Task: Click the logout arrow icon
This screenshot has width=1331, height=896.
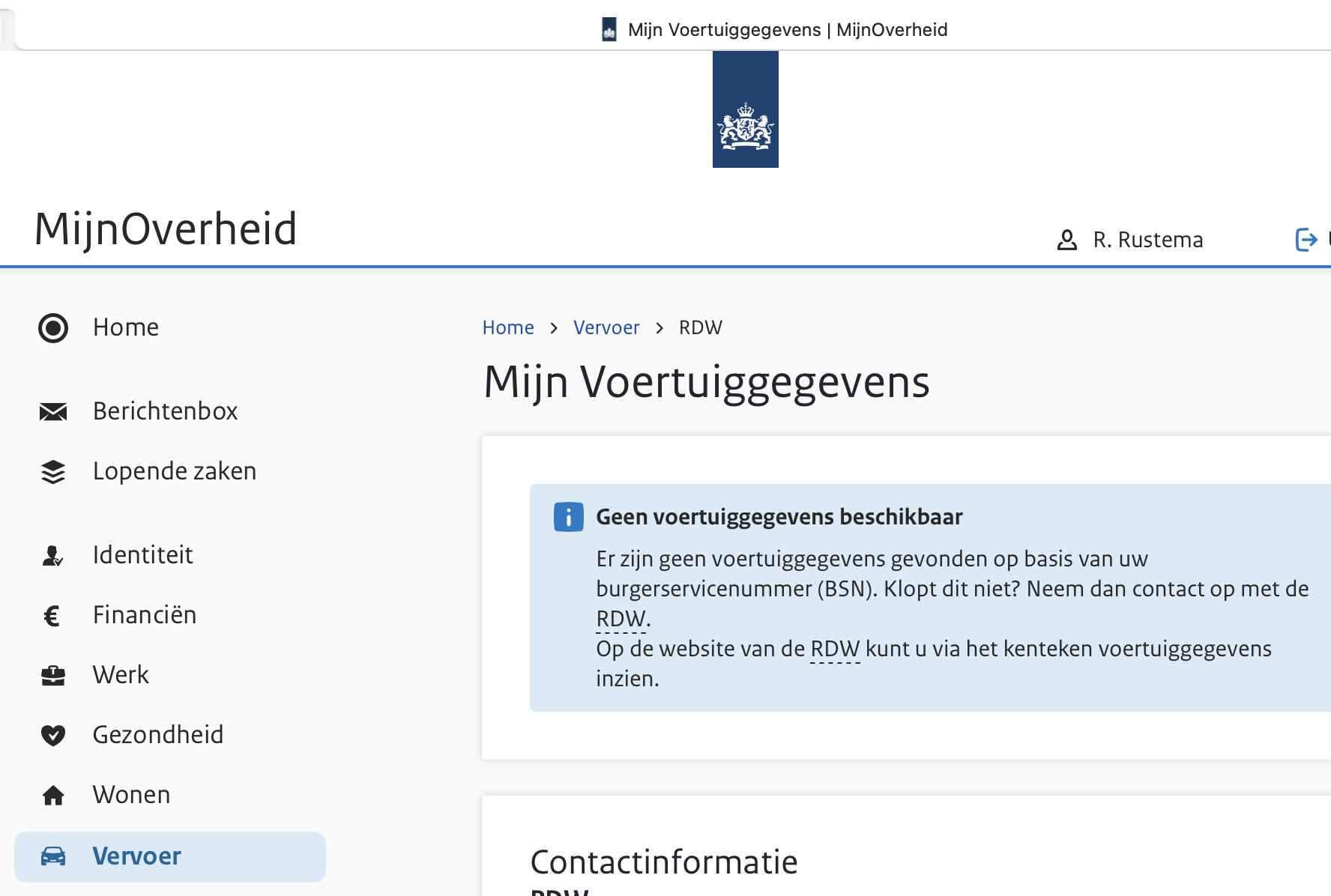Action: coord(1306,240)
